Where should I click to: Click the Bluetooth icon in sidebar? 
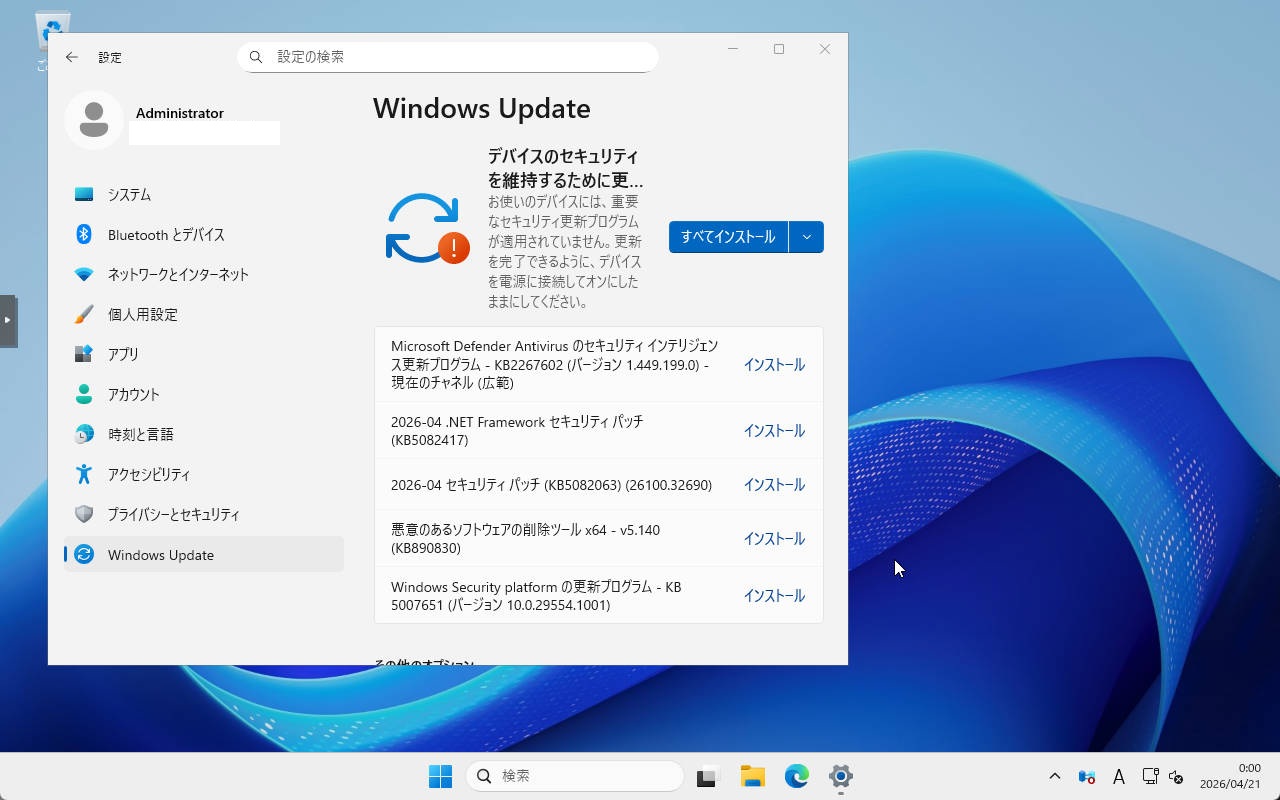click(84, 234)
